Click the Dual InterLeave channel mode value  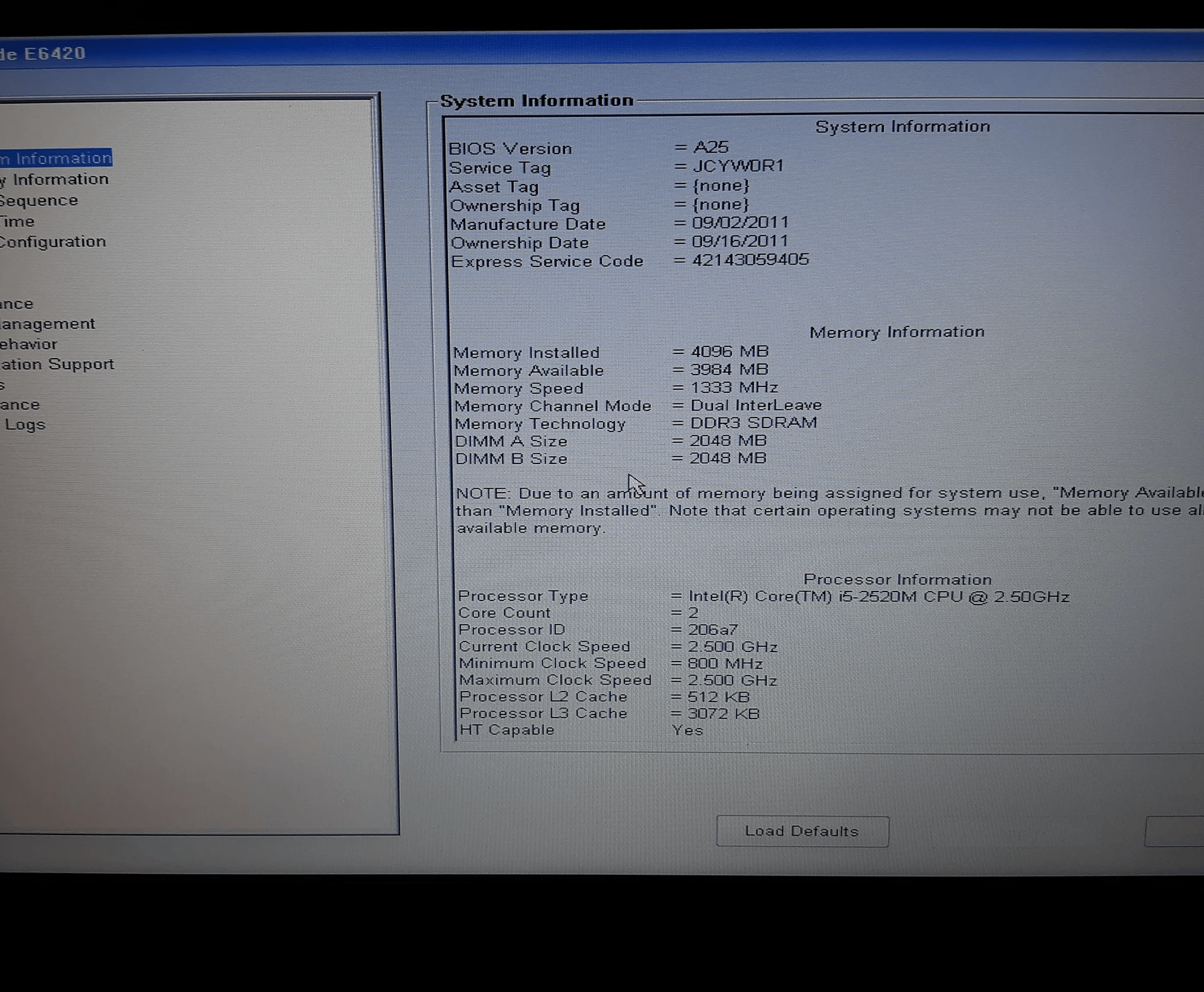[756, 405]
